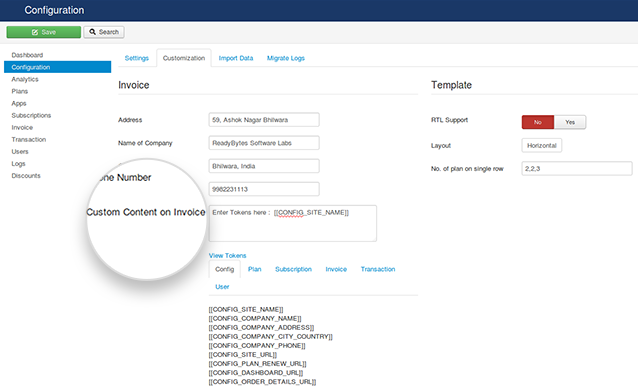Open Apps in the sidebar
The height and width of the screenshot is (391, 638).
(x=19, y=103)
